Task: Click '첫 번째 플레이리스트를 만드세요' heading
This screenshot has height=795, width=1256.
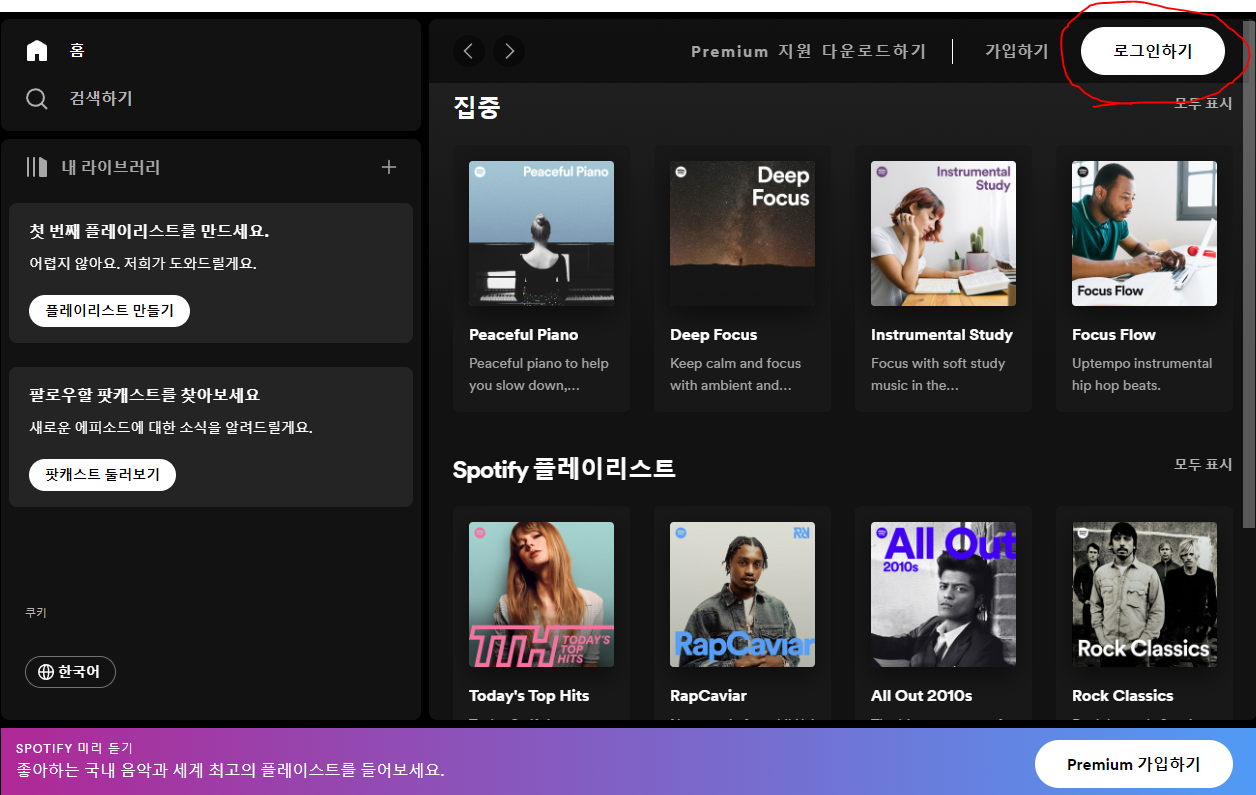Action: (x=149, y=232)
